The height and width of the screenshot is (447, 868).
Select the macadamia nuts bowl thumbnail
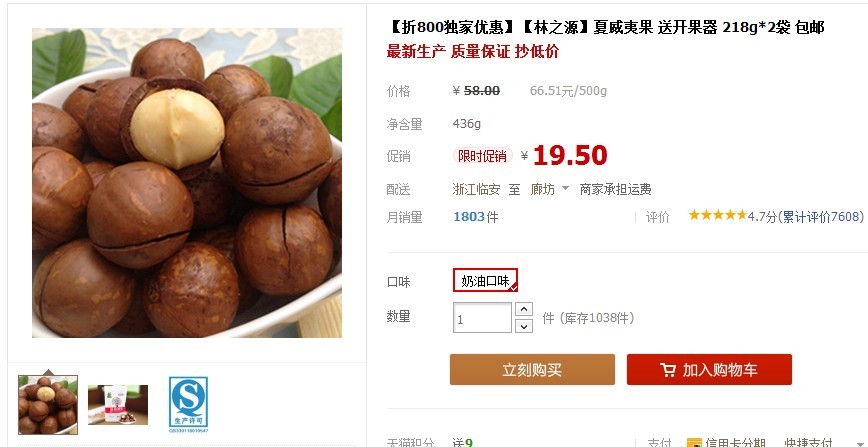(48, 405)
